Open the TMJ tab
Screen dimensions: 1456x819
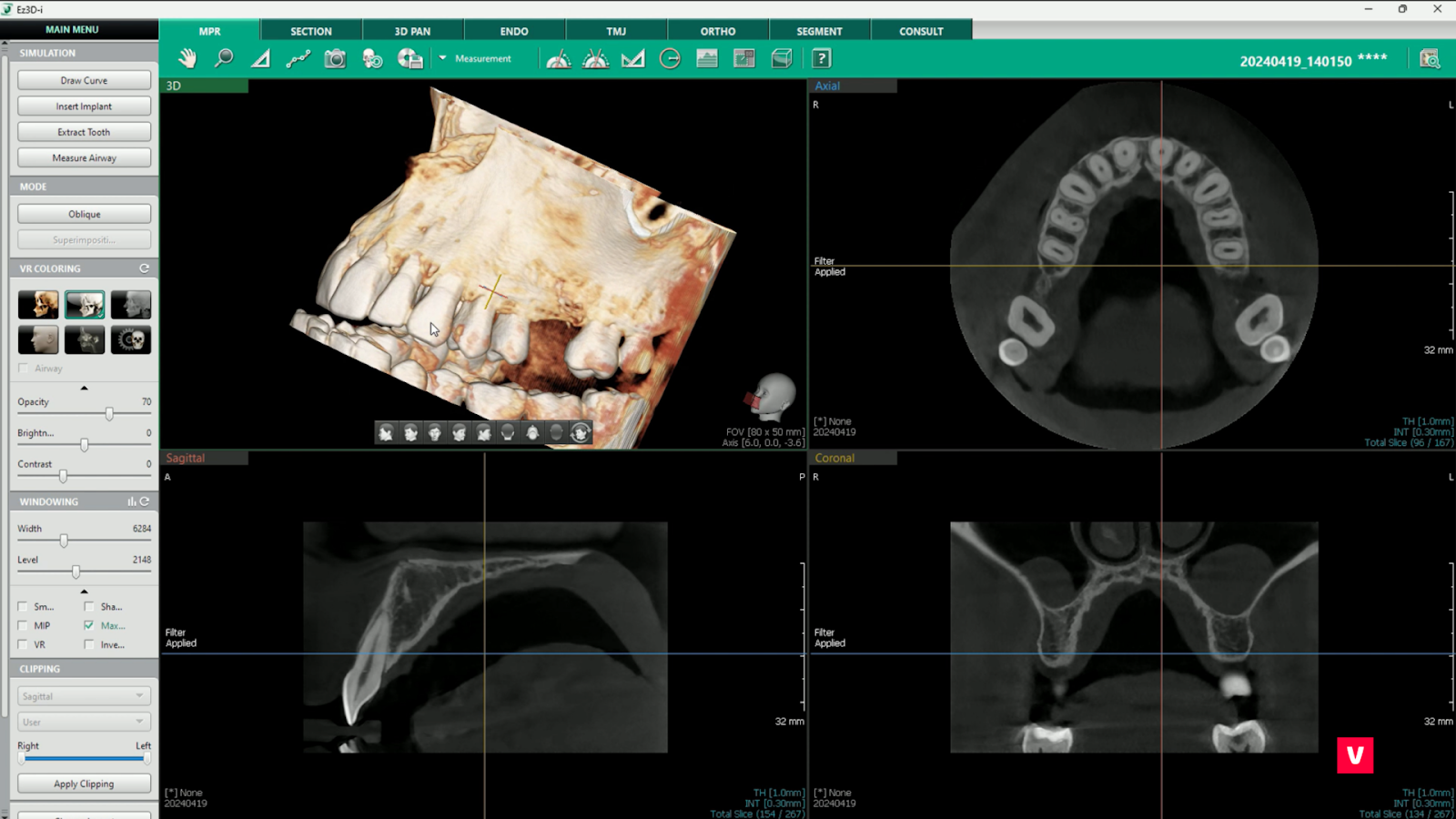pyautogui.click(x=616, y=31)
